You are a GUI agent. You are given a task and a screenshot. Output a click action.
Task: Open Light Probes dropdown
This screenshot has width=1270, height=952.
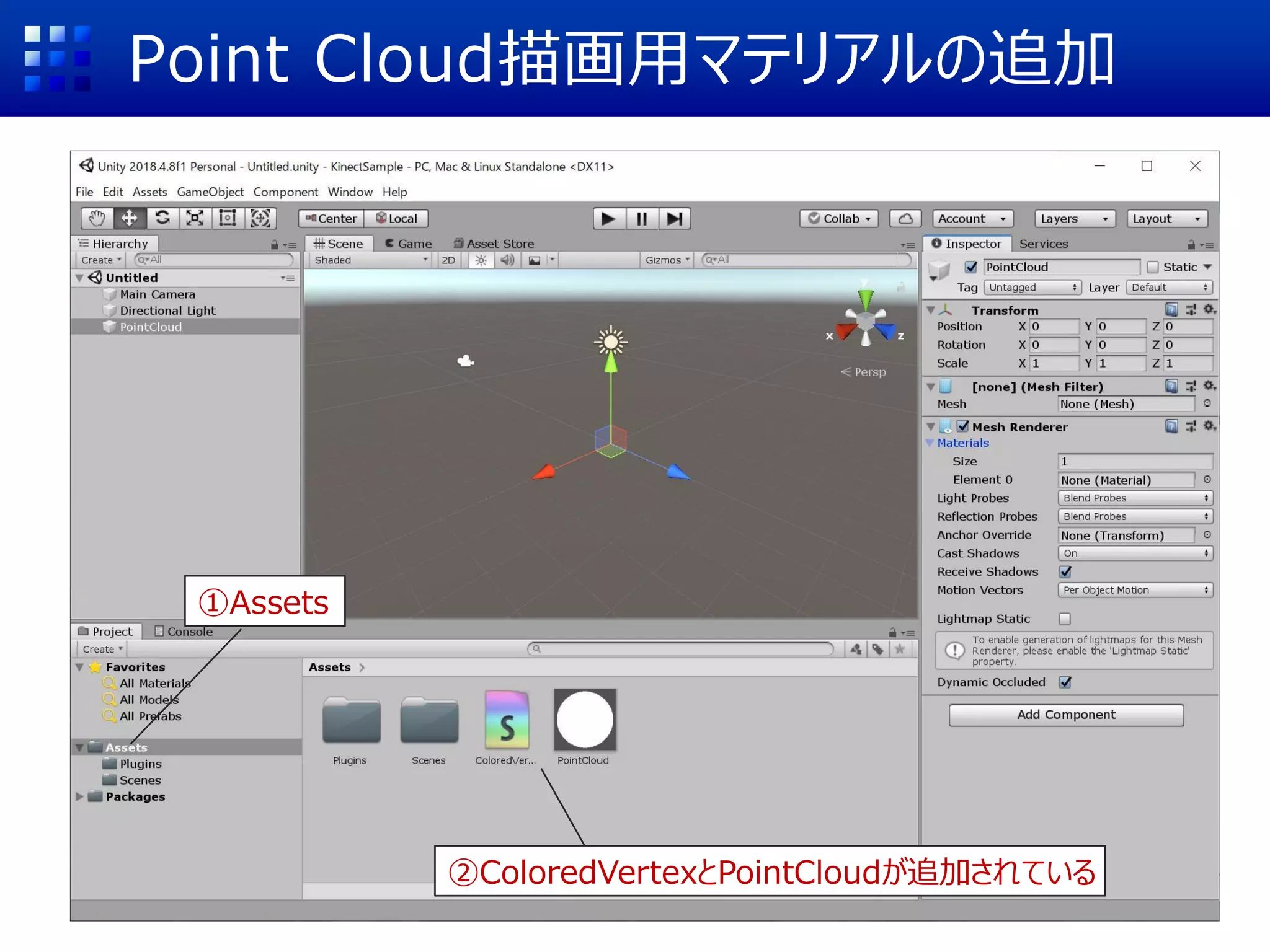pyautogui.click(x=1135, y=498)
